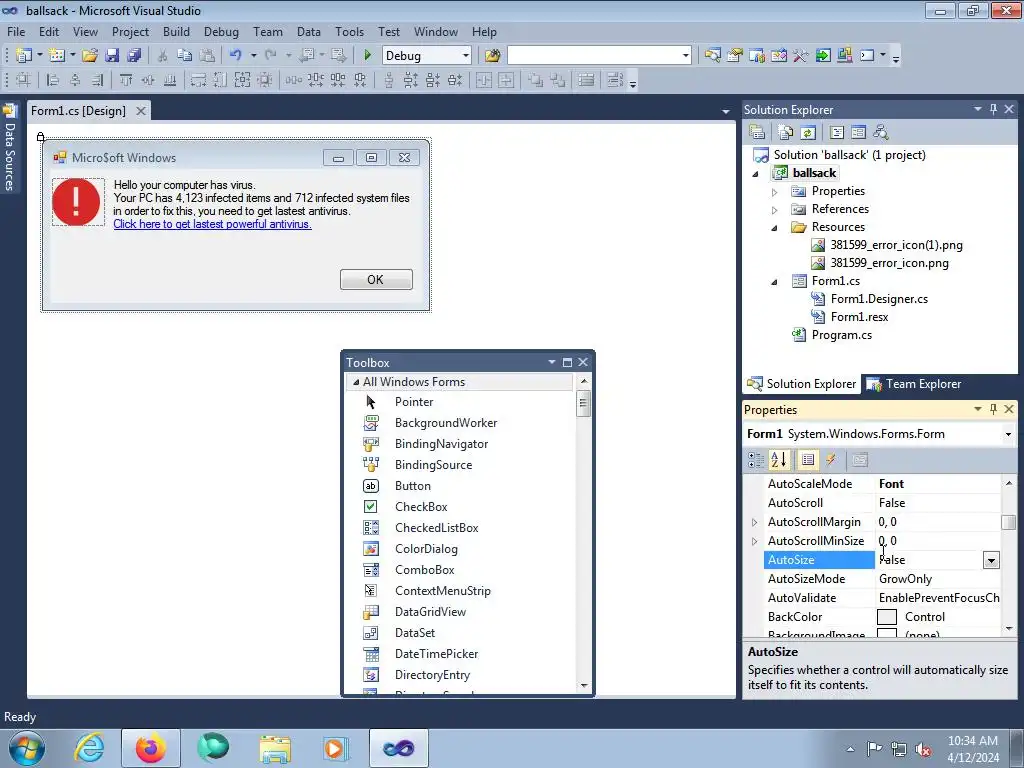Open the Build menu
This screenshot has width=1024, height=768.
(176, 31)
